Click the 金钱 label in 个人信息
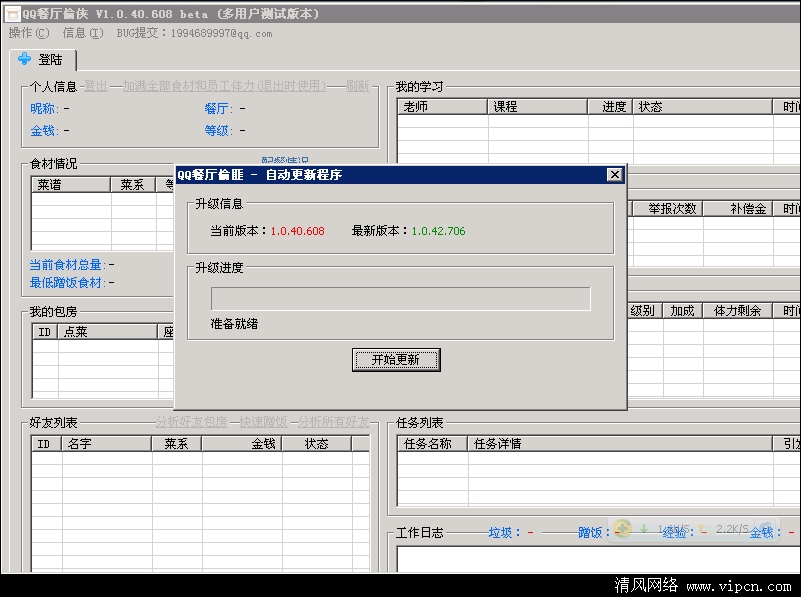 coord(44,131)
